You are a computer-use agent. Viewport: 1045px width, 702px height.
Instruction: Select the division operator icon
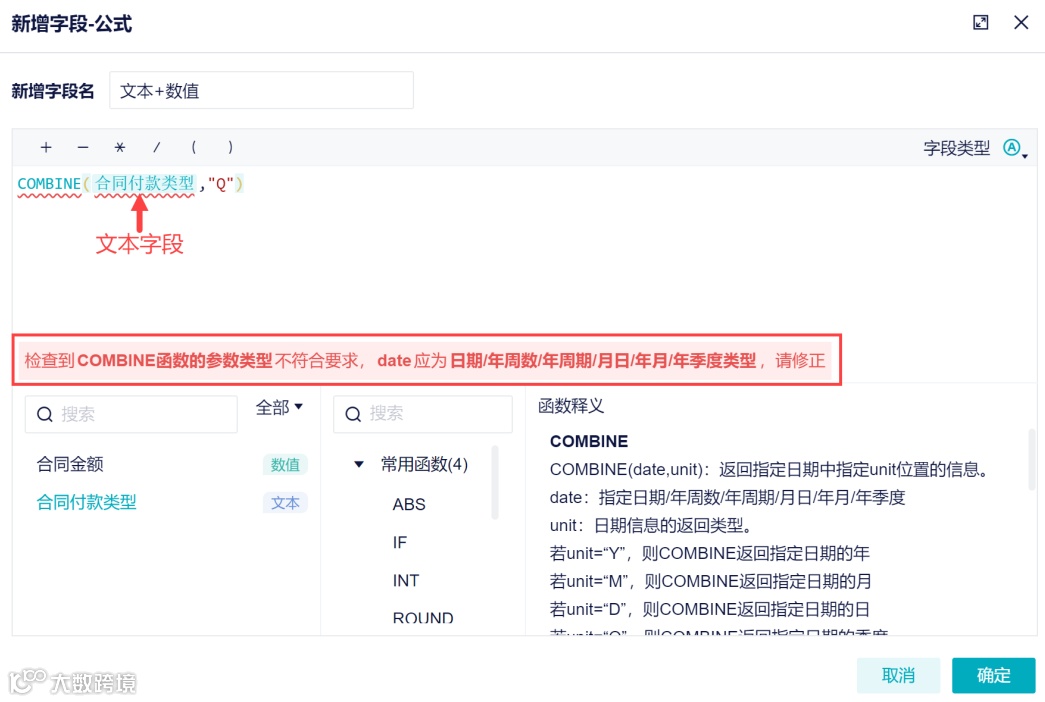156,147
